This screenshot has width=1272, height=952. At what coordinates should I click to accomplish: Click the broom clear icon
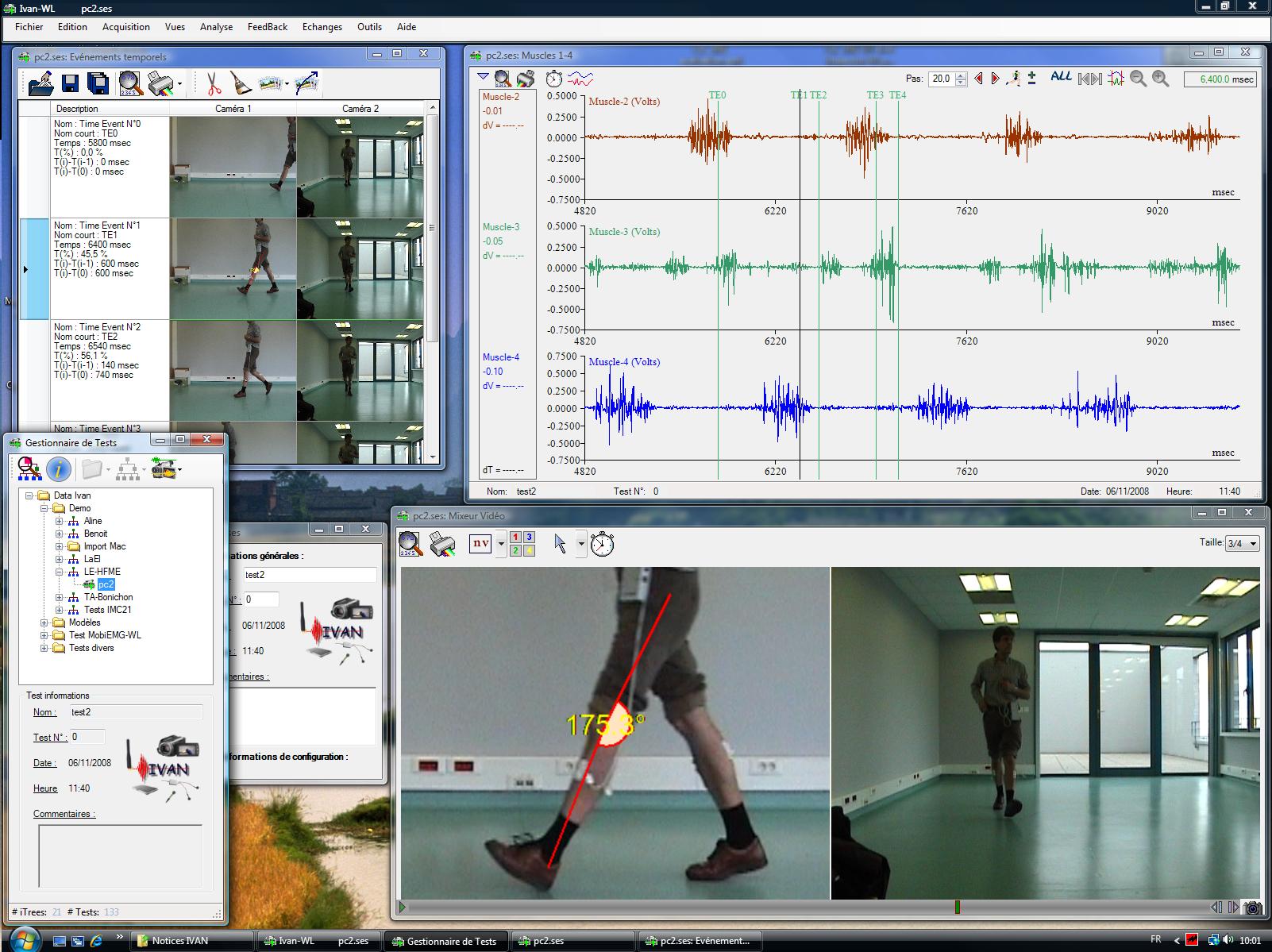pyautogui.click(x=240, y=83)
